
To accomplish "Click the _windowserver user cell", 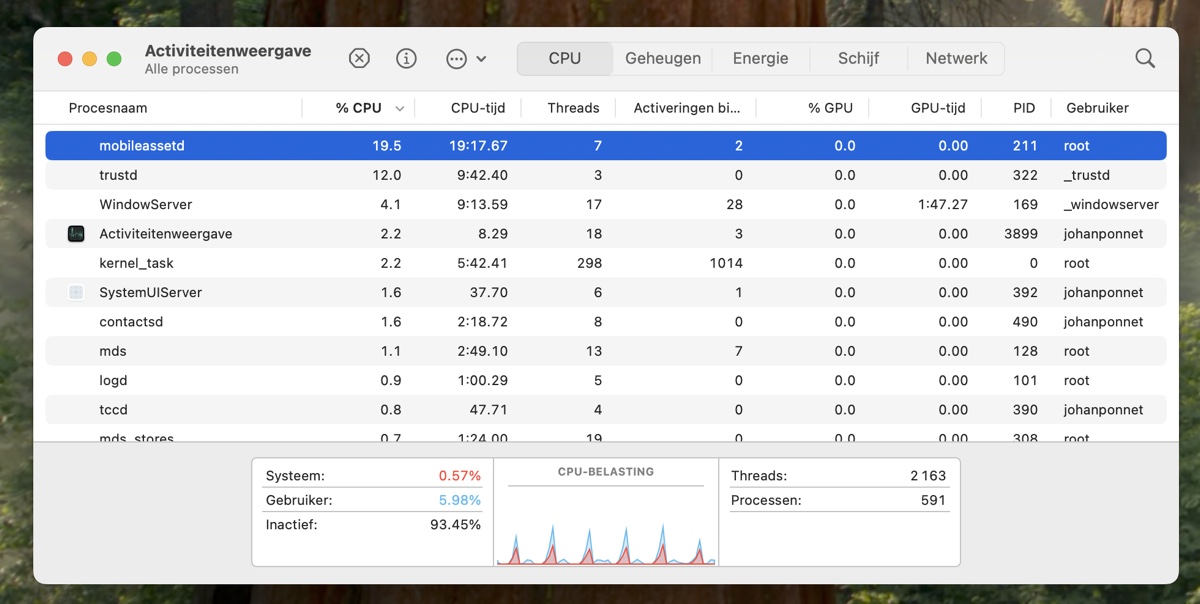I will pyautogui.click(x=1111, y=204).
